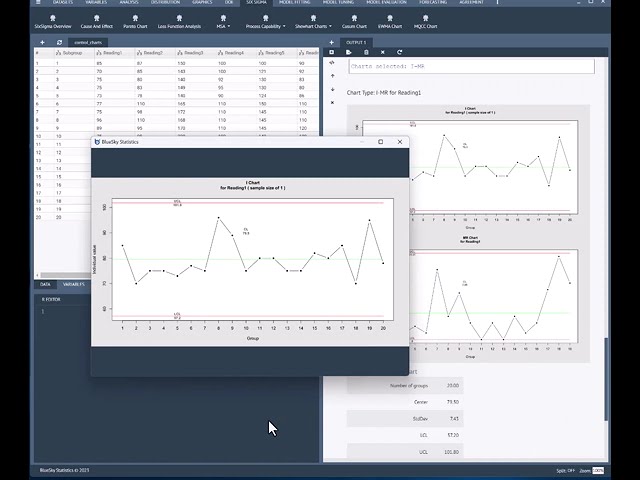Open the Pareto Chart tool
Viewport: 640px width, 480px height.
click(135, 22)
